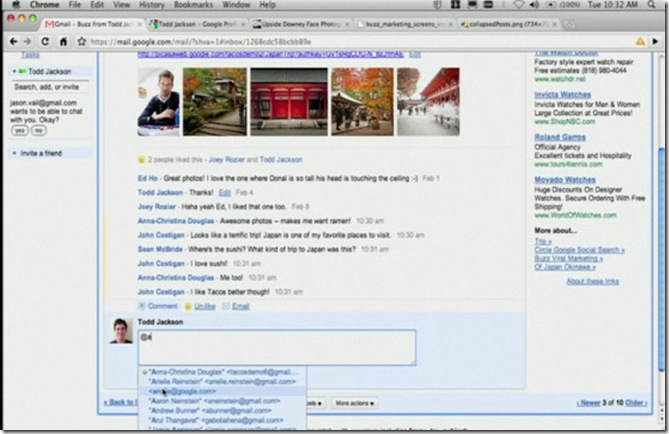Open the page menu arrow in toolbar
The width and height of the screenshot is (669, 434).
(x=655, y=41)
